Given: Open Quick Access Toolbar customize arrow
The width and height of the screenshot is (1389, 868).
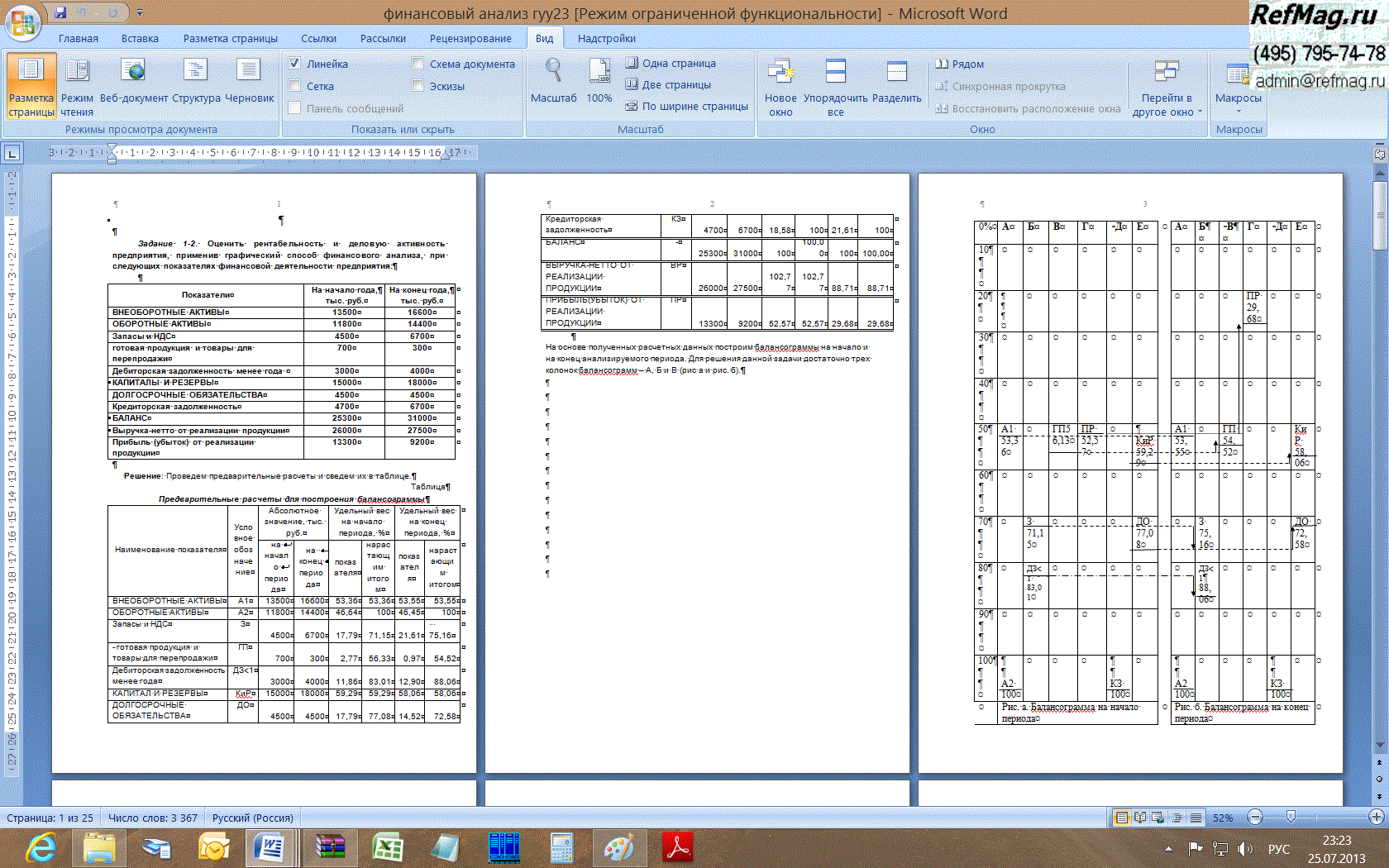Looking at the screenshot, I should tap(140, 13).
